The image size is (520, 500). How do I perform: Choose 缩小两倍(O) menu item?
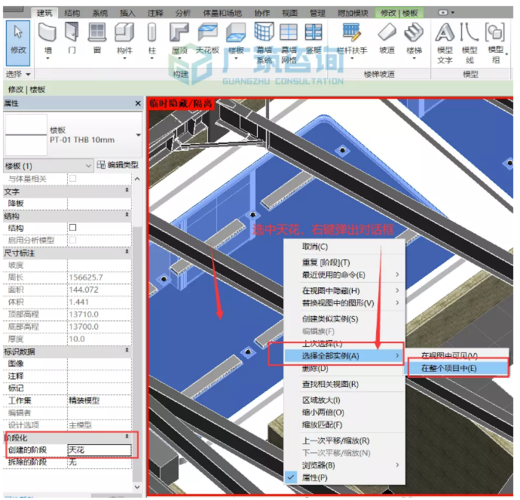[345, 412]
